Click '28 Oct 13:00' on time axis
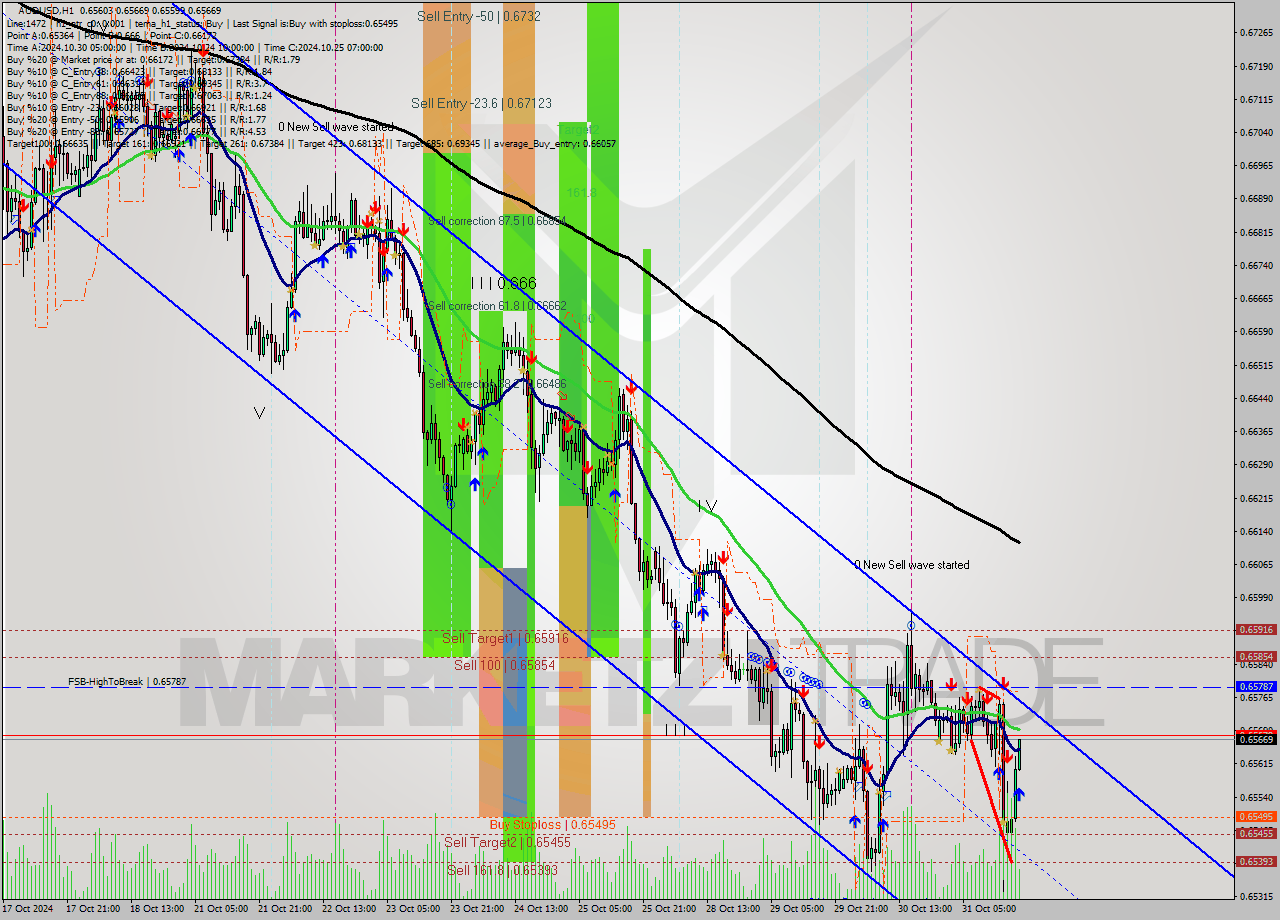 pyautogui.click(x=732, y=909)
